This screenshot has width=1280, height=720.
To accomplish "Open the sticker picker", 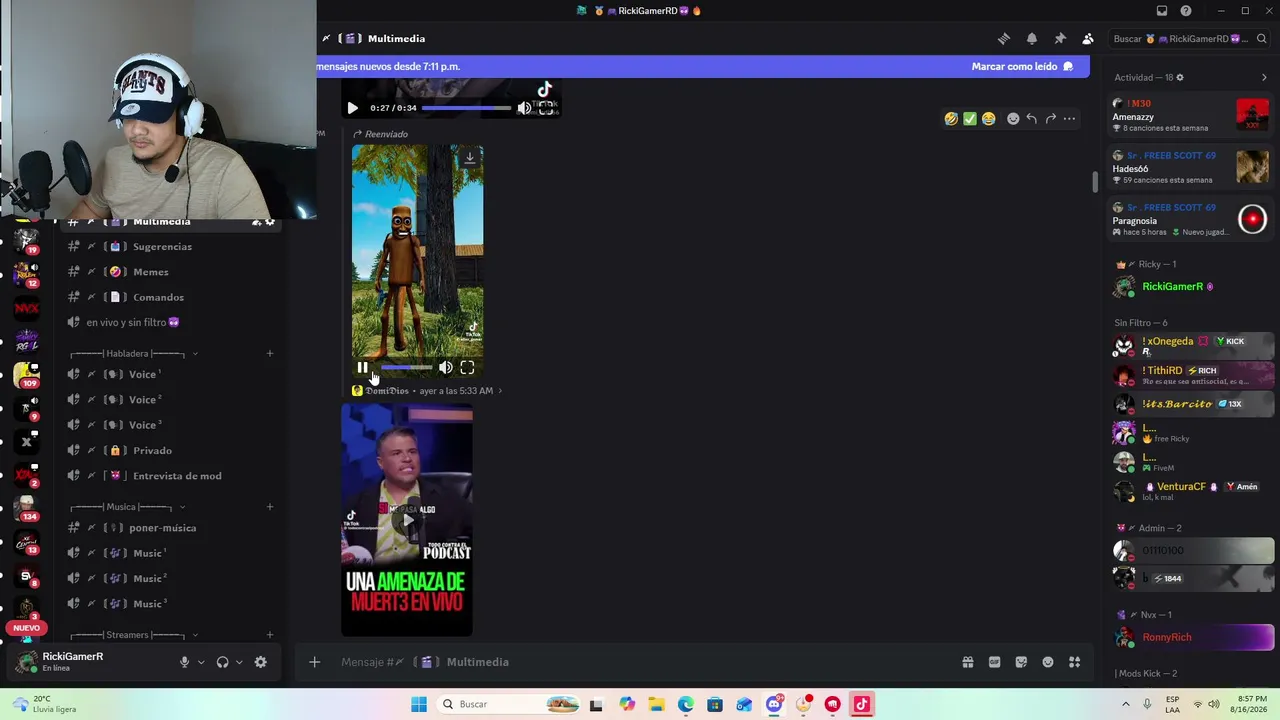I will (1021, 662).
